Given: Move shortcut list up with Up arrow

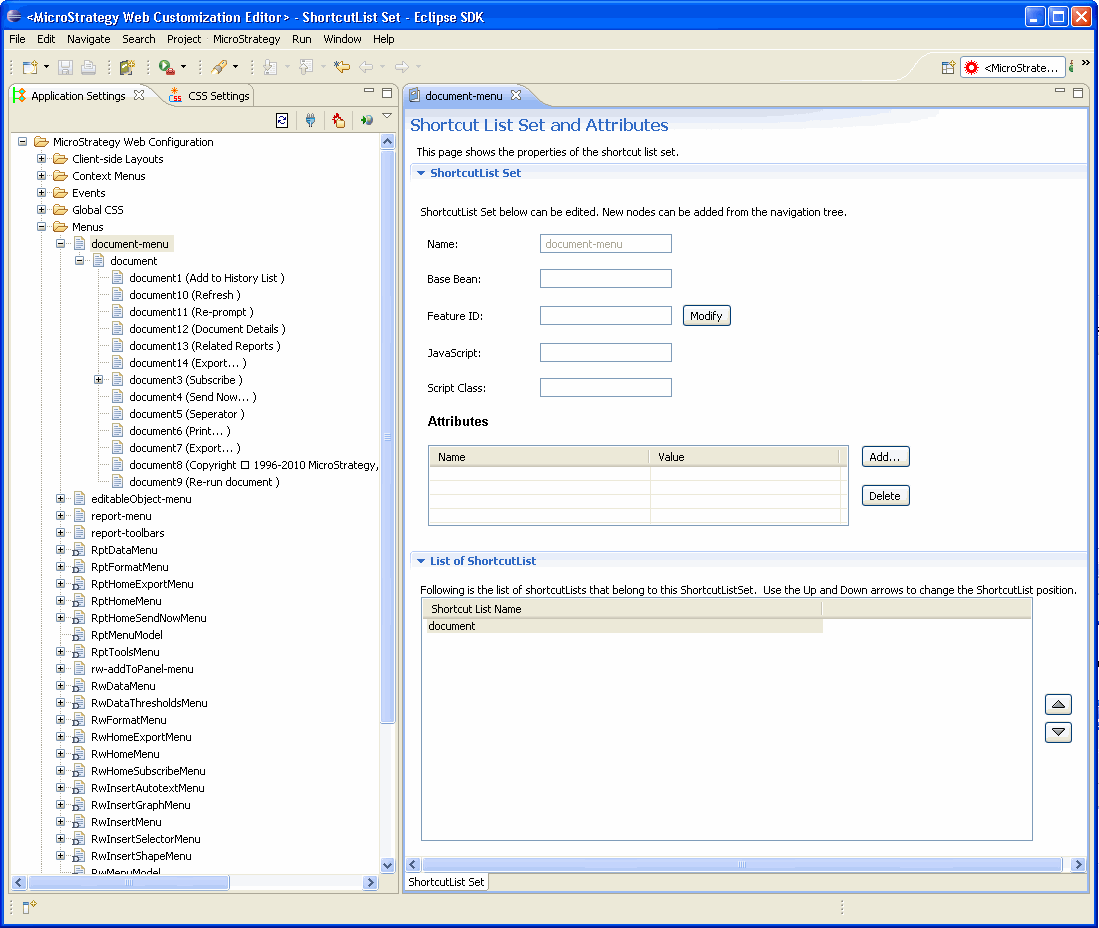Looking at the screenshot, I should coord(1058,704).
